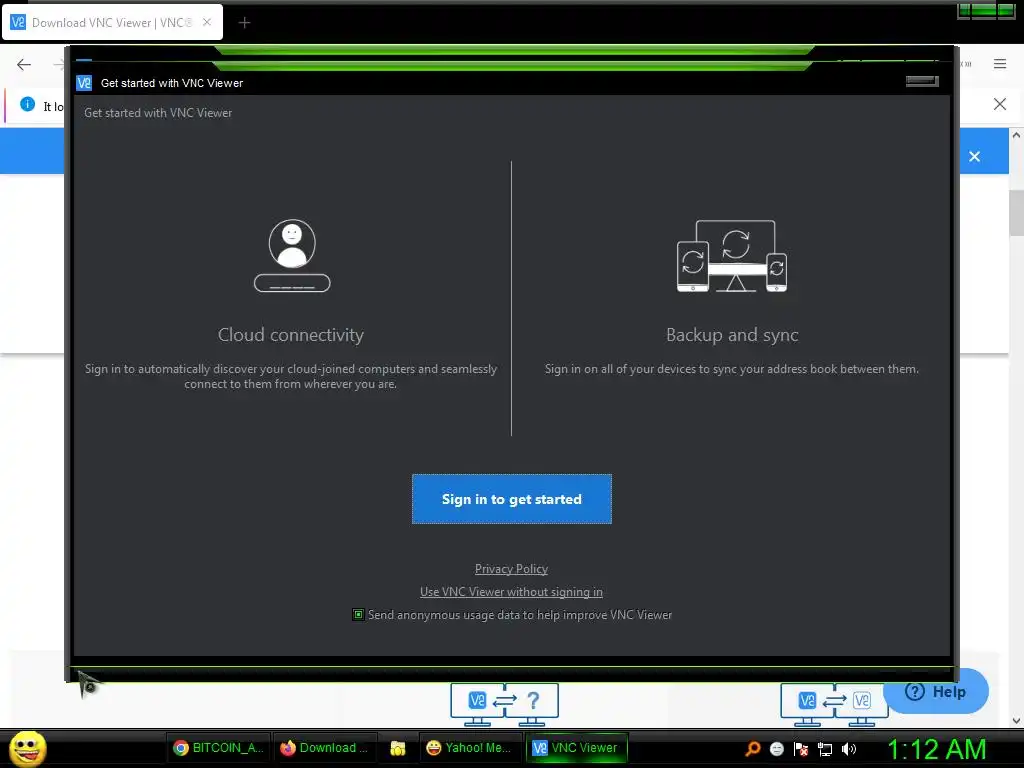The height and width of the screenshot is (768, 1024).
Task: Select the Download VNC Viewer browser tab
Action: click(112, 23)
